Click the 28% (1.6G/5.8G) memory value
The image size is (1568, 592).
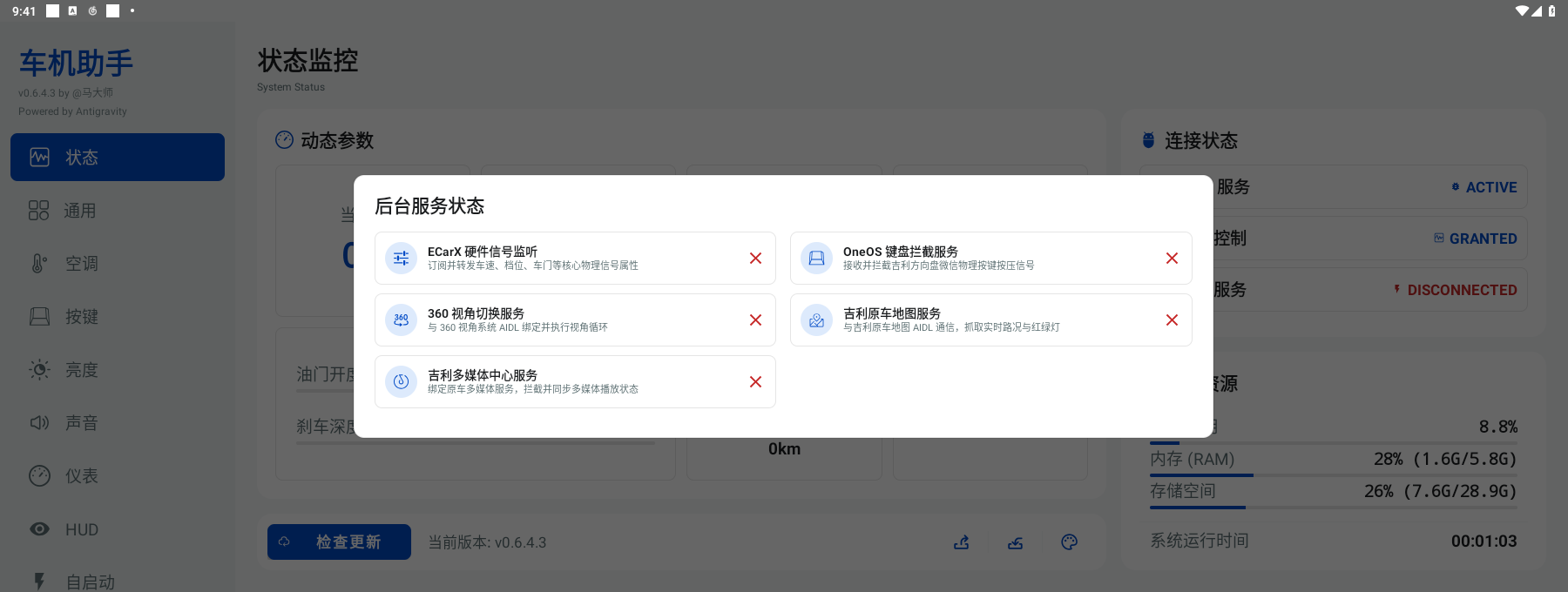coord(1445,459)
